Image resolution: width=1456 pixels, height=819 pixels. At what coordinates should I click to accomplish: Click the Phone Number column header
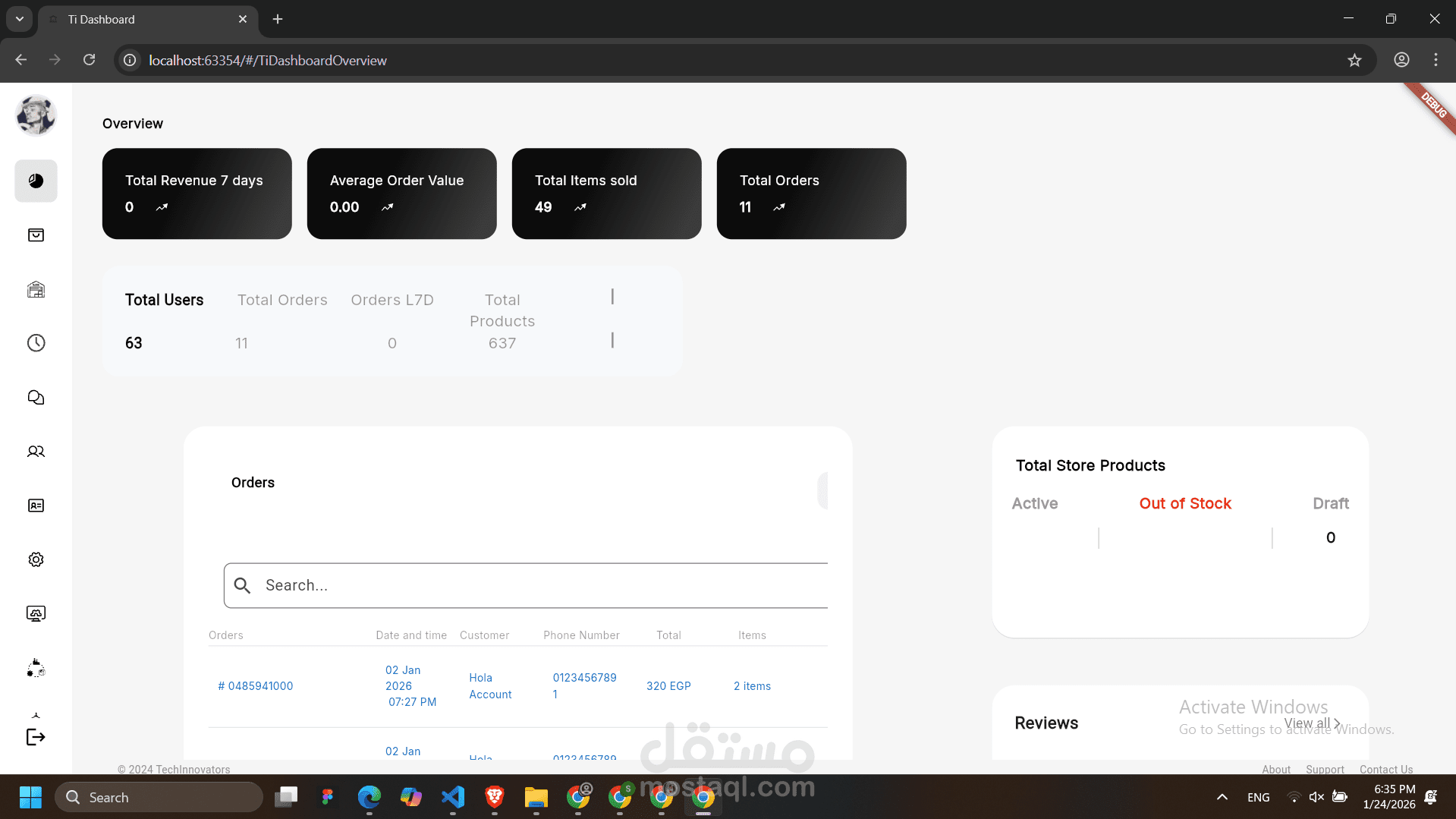coord(581,635)
